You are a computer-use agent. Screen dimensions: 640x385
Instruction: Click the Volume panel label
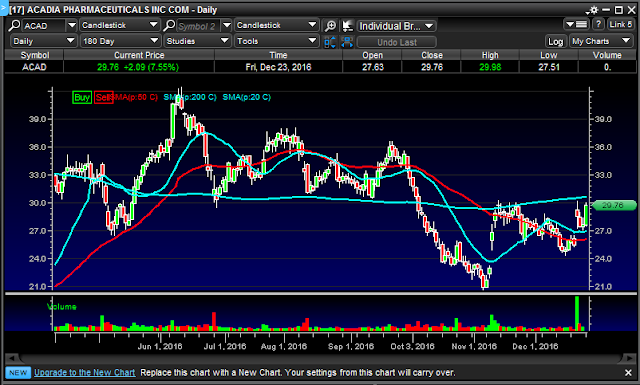tap(62, 307)
